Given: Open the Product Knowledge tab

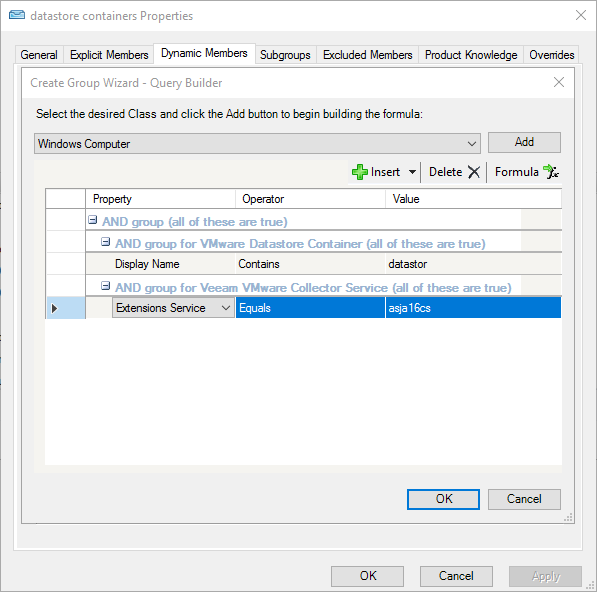Looking at the screenshot, I should [x=471, y=55].
